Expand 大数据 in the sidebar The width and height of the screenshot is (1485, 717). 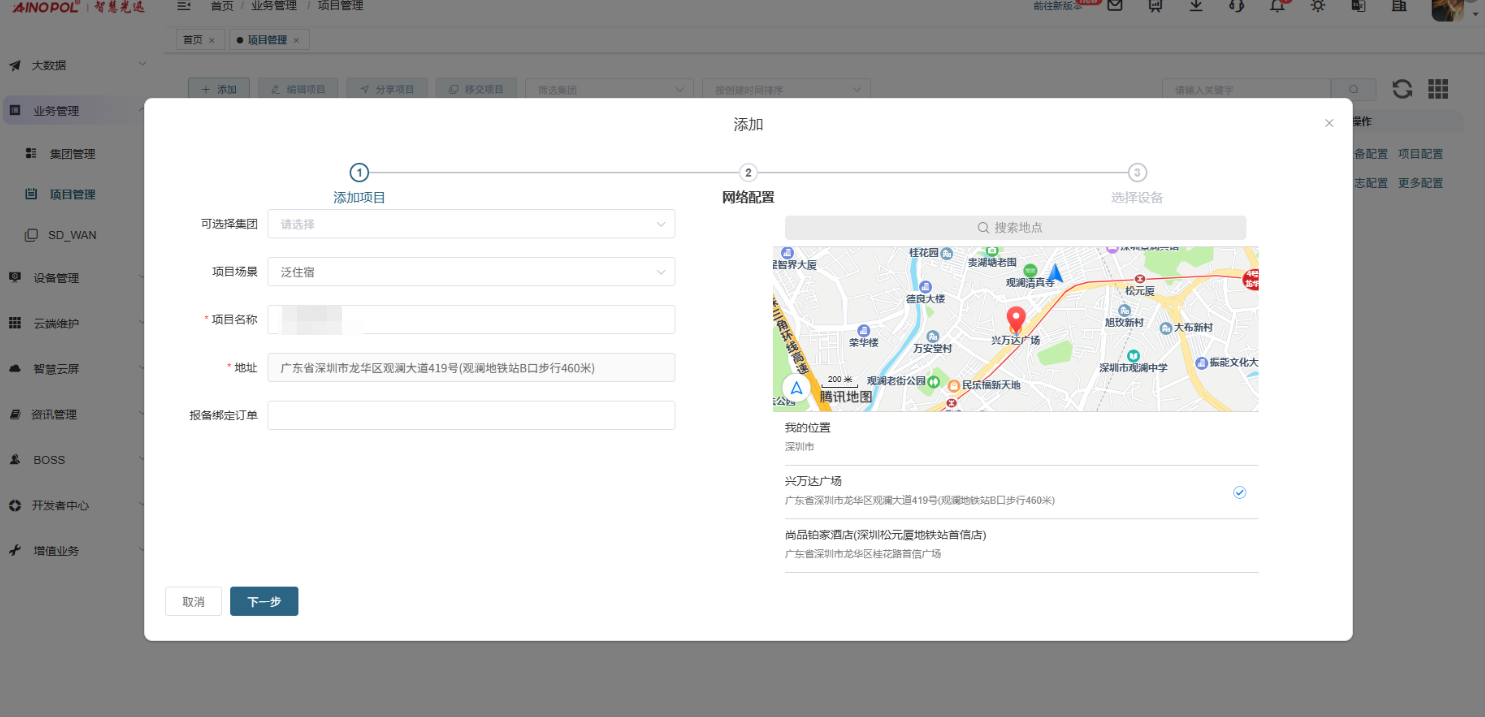point(75,65)
